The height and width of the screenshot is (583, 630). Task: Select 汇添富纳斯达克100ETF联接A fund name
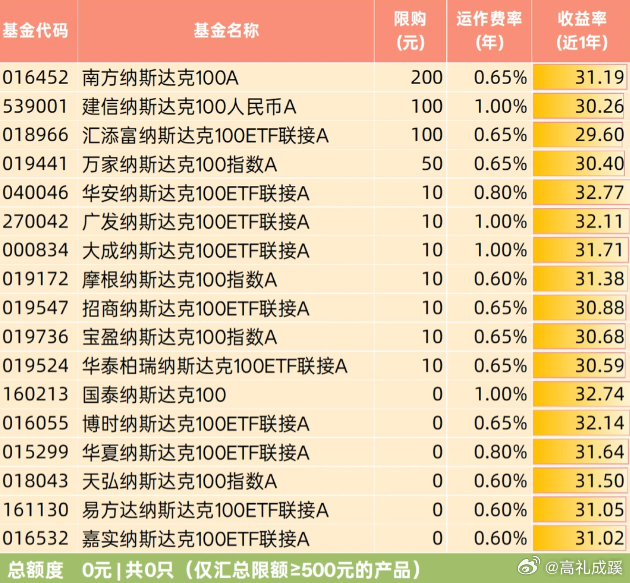205,135
